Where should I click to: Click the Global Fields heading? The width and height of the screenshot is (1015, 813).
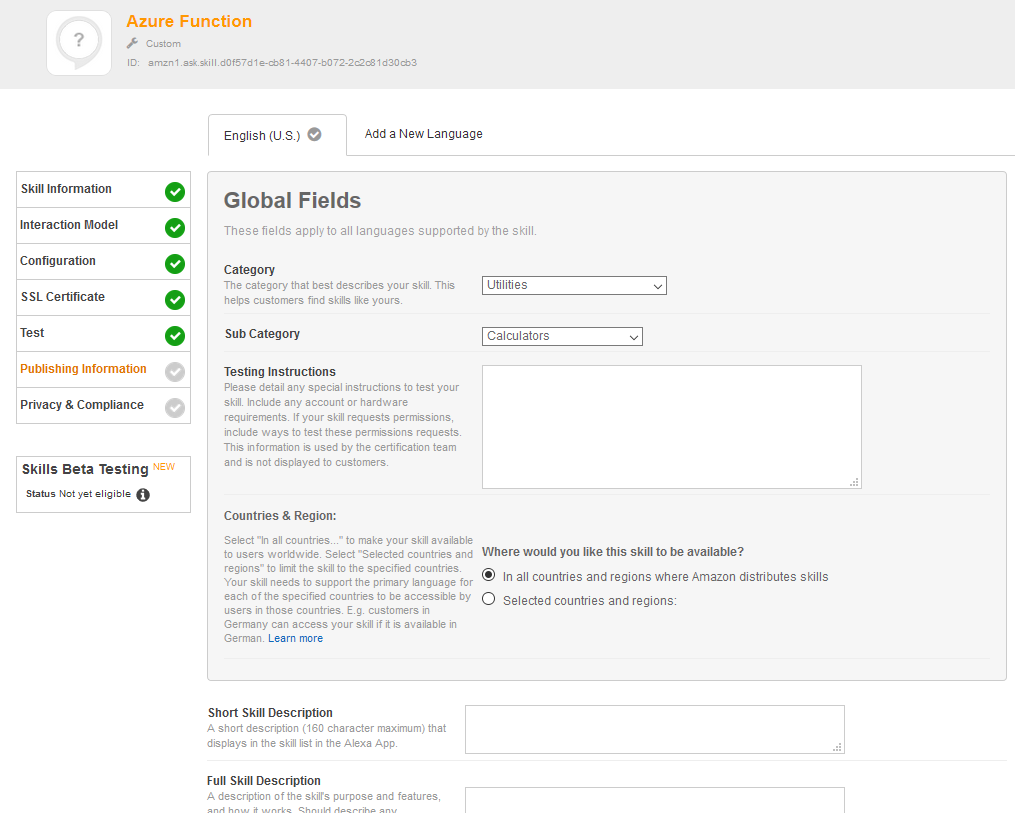pos(293,201)
